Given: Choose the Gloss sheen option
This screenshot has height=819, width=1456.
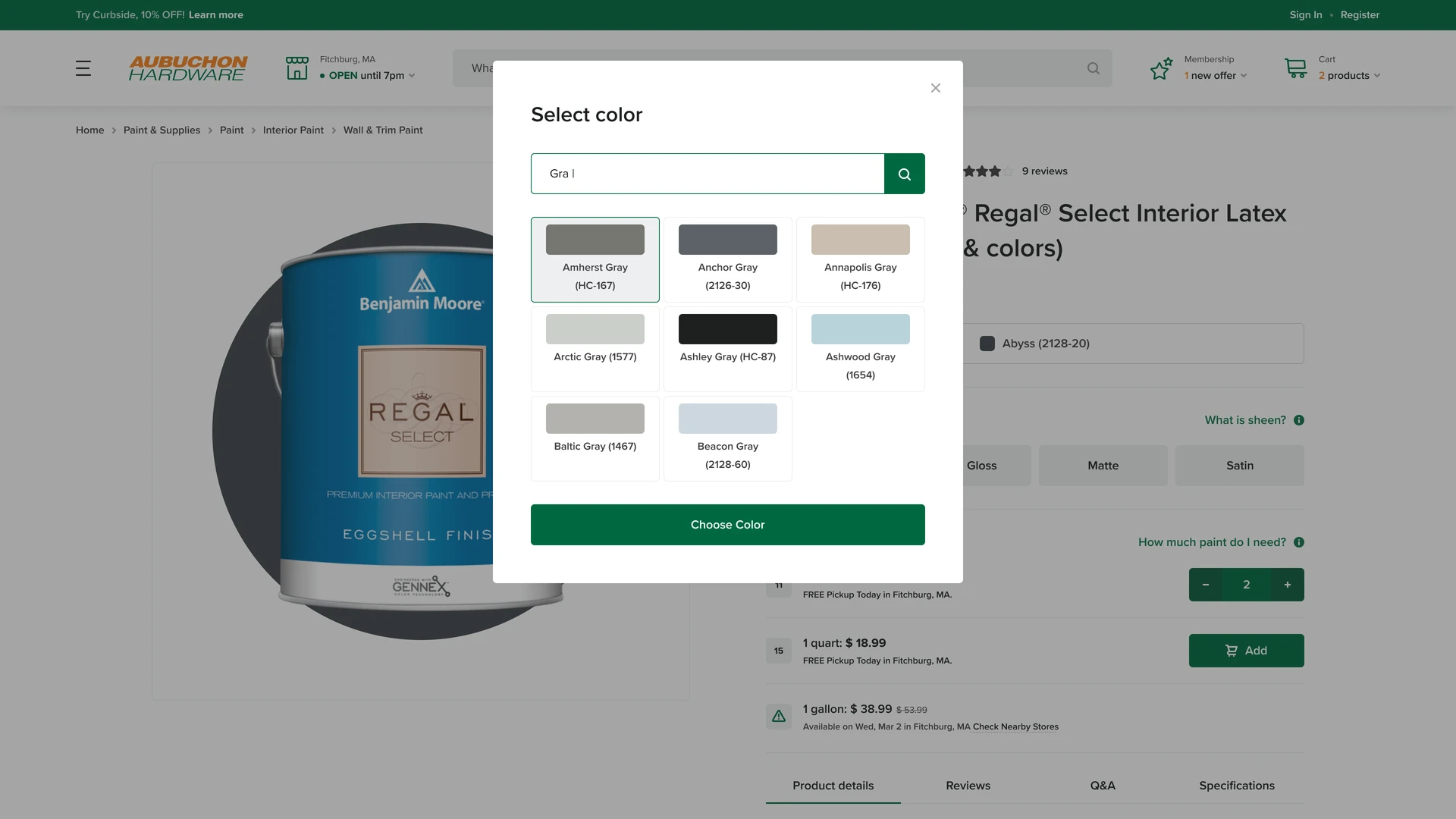Looking at the screenshot, I should pos(996,466).
